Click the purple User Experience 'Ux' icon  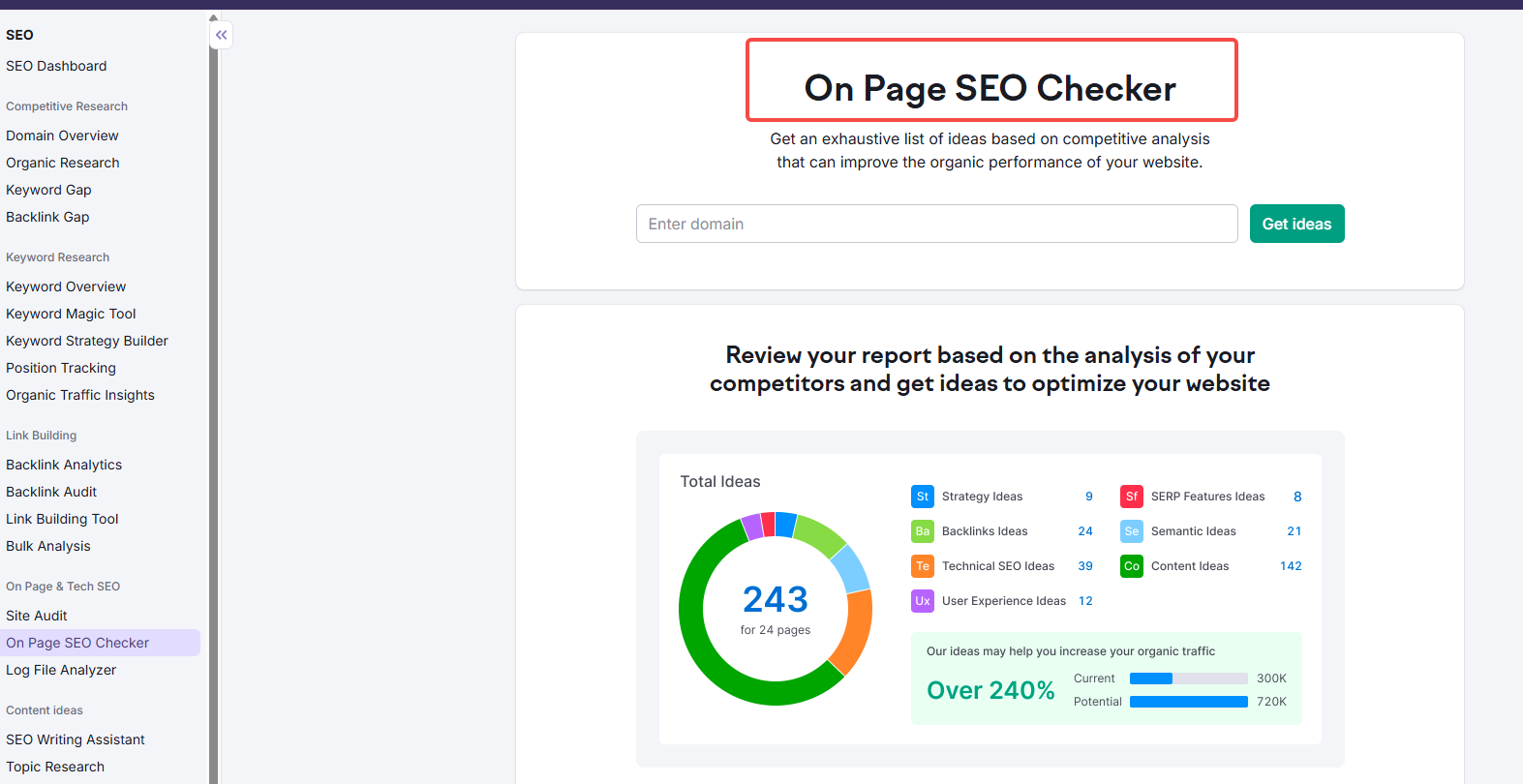pos(922,601)
